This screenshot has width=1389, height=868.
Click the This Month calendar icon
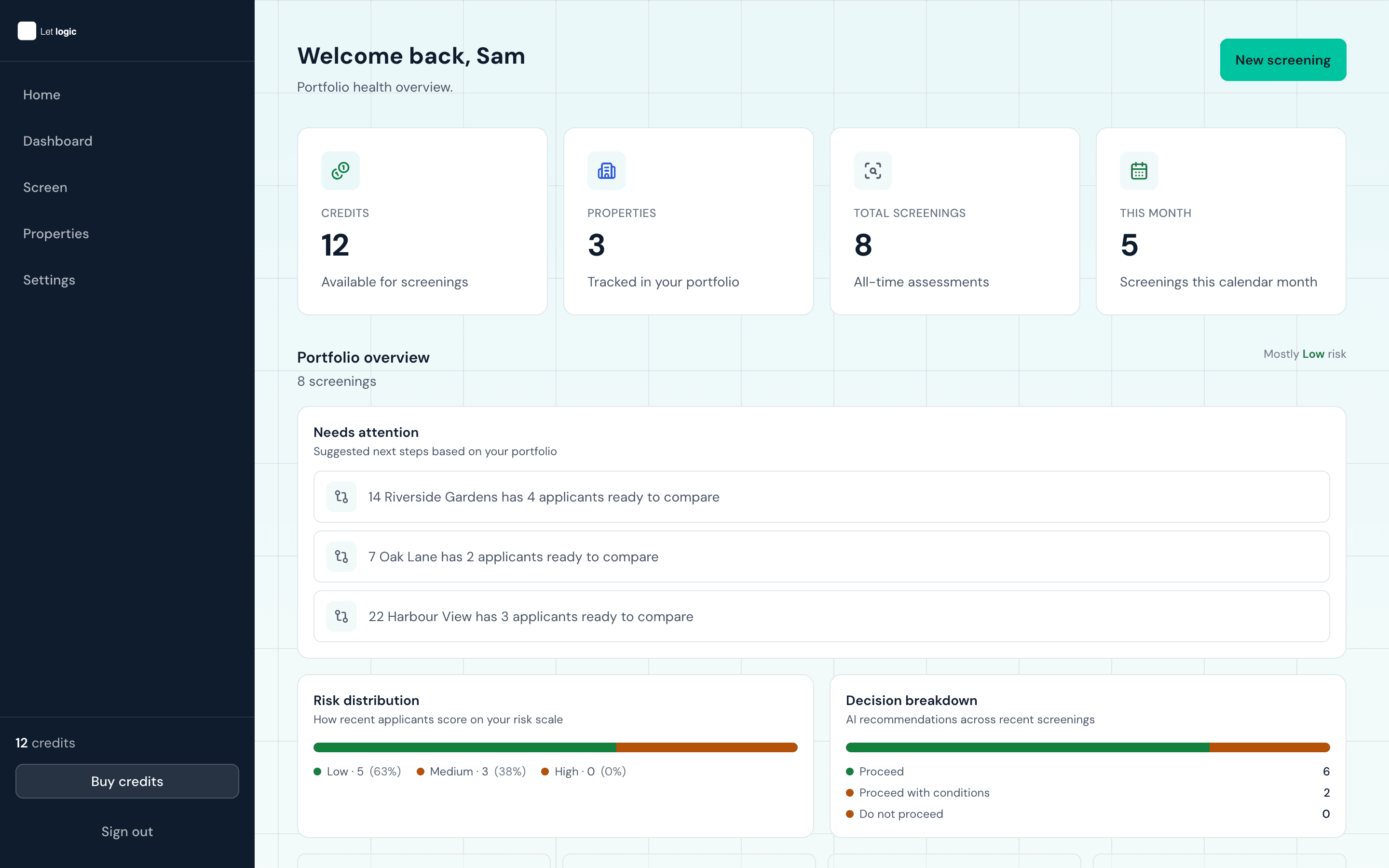point(1139,171)
